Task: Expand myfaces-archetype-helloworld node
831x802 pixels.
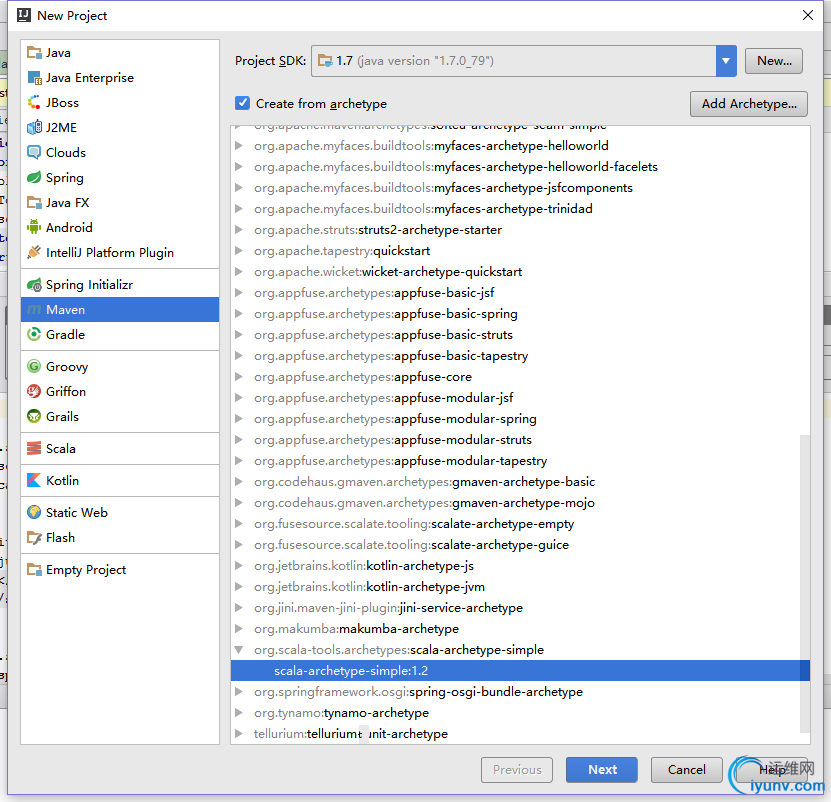Action: (239, 145)
